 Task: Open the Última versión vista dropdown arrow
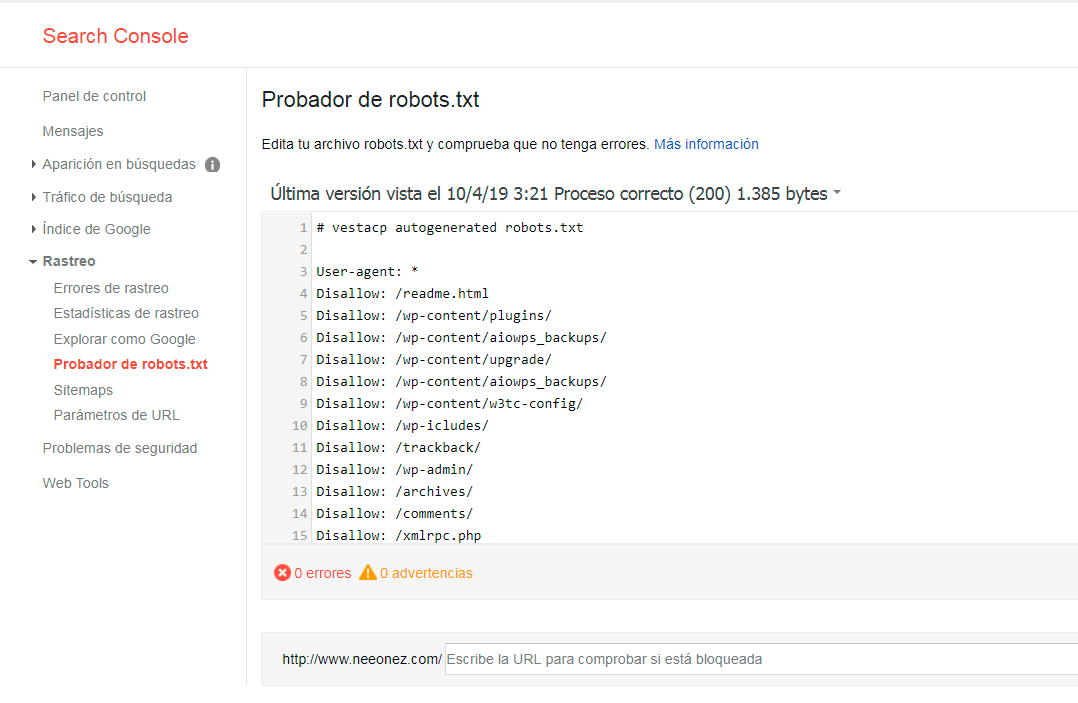837,193
